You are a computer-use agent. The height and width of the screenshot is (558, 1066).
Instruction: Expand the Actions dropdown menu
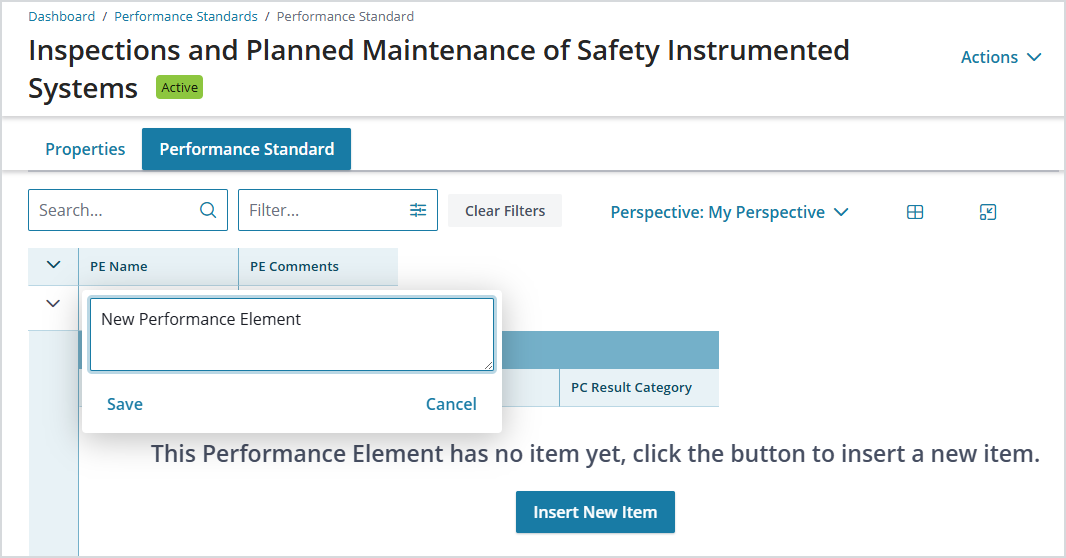(1001, 57)
